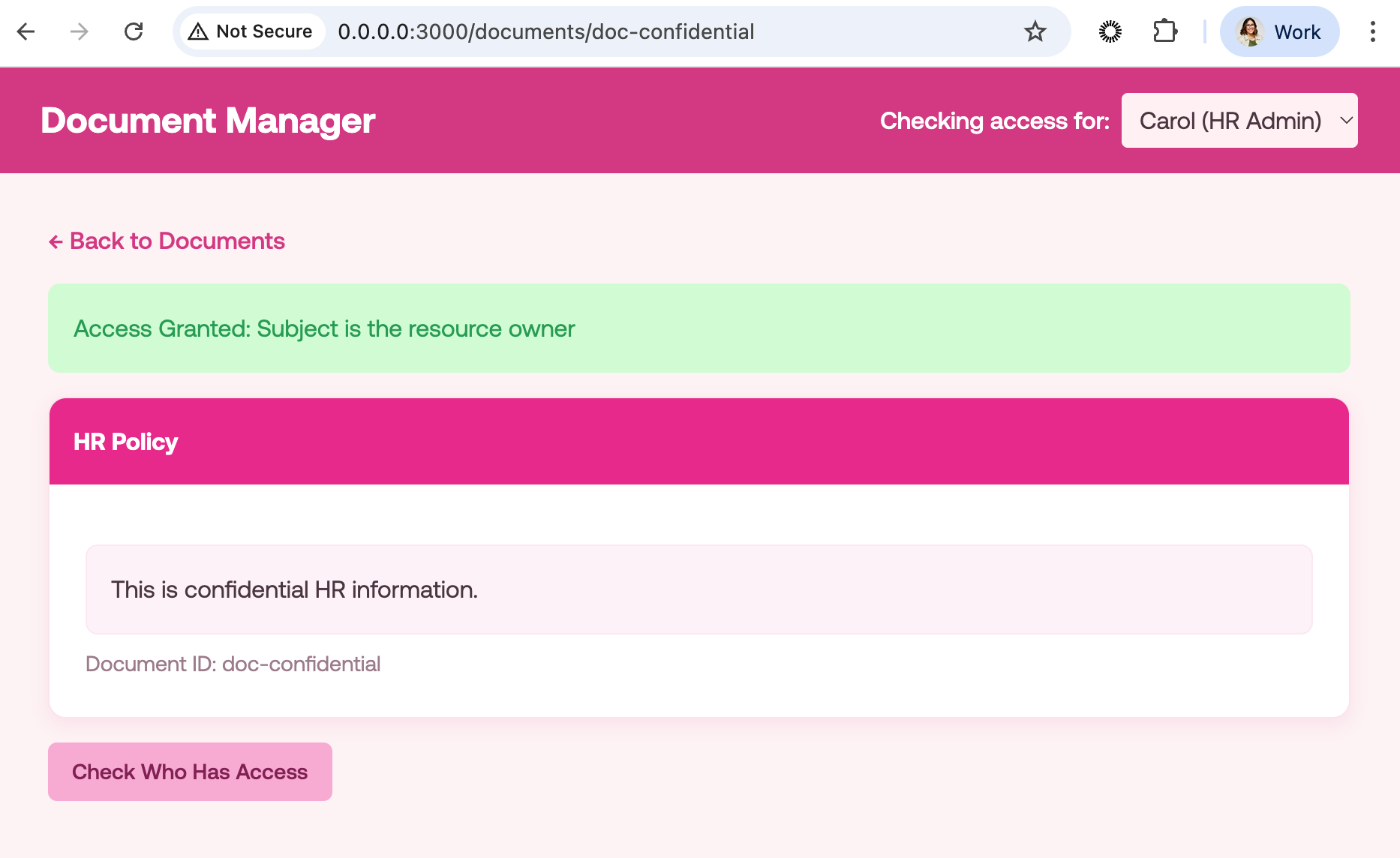The width and height of the screenshot is (1400, 858).
Task: Open Chrome's three-dot menu
Action: coord(1373,31)
